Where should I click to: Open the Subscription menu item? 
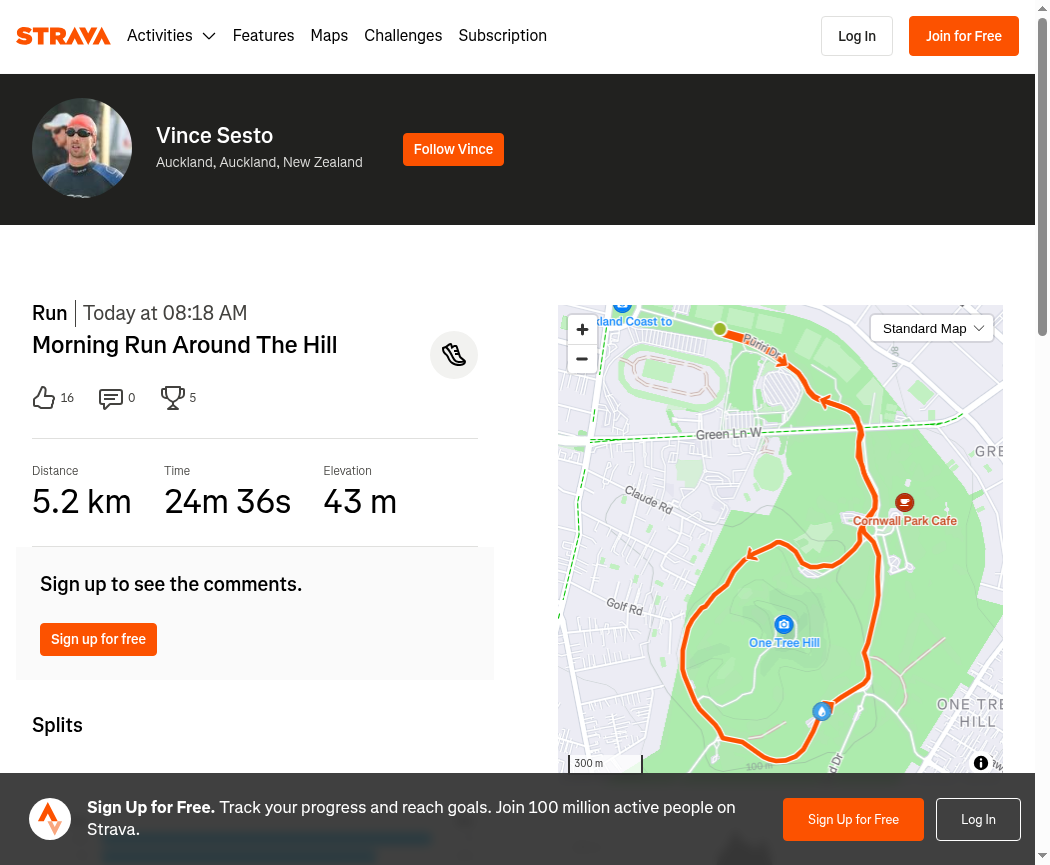click(502, 35)
